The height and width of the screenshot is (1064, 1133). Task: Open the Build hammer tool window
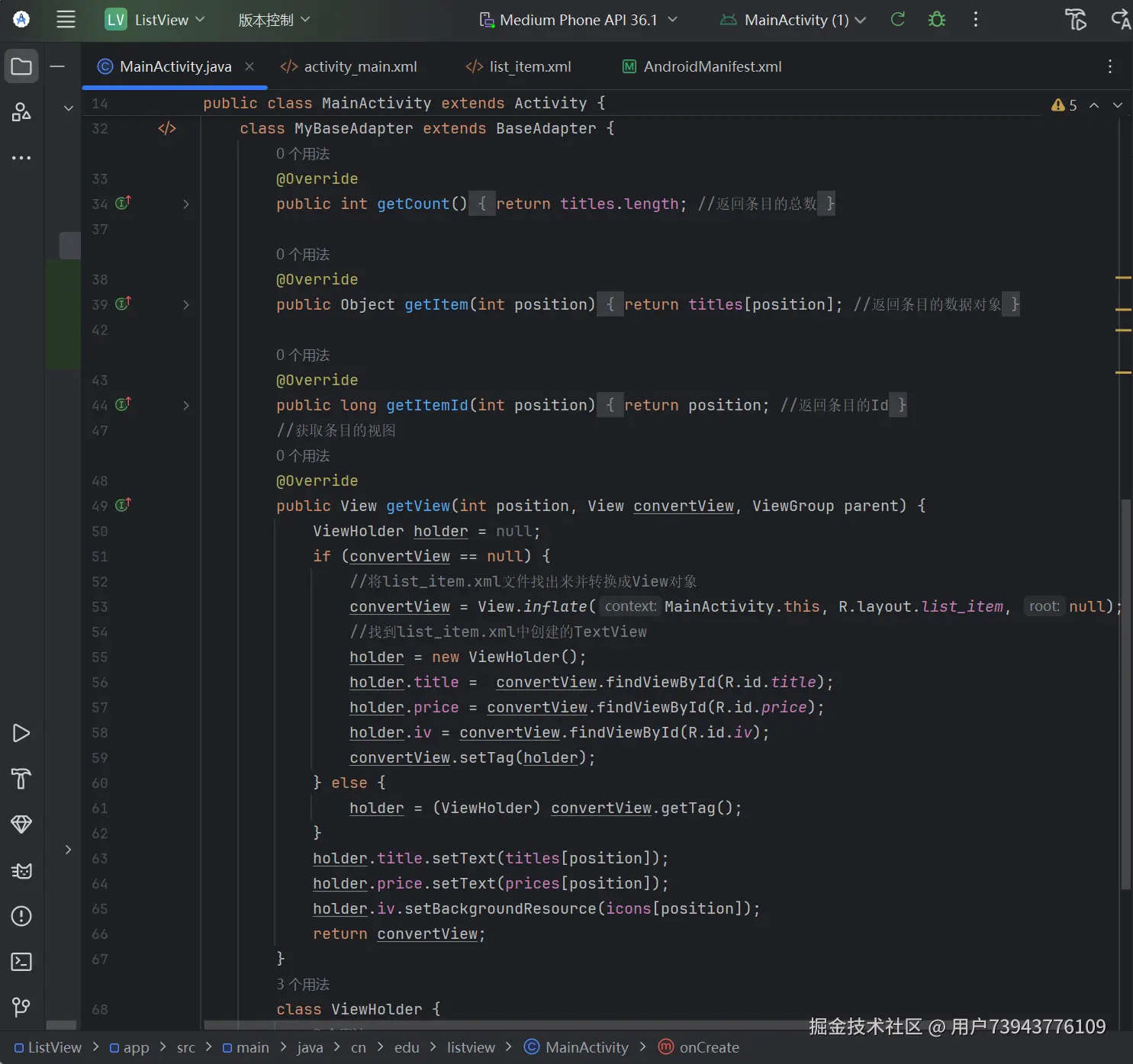coord(21,779)
